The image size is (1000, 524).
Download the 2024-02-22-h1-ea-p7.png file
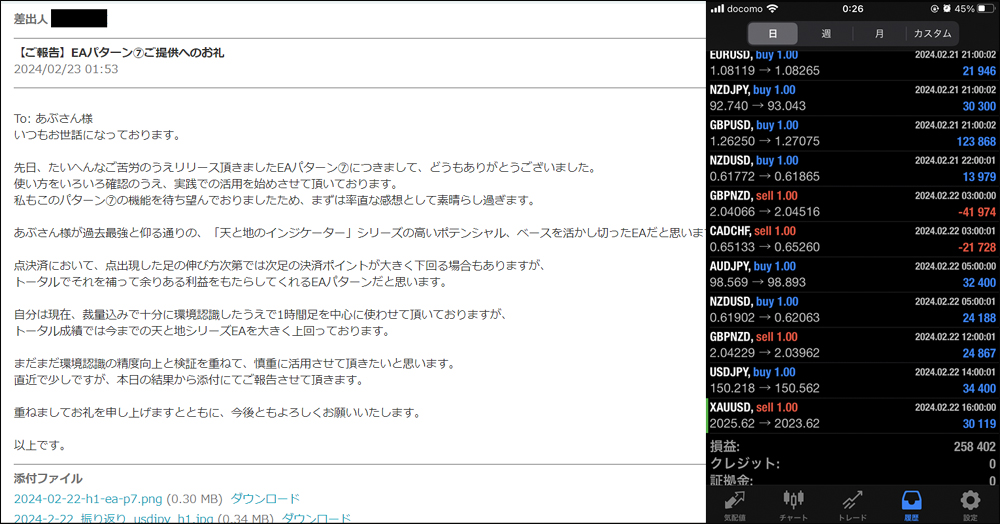pyautogui.click(x=265, y=499)
